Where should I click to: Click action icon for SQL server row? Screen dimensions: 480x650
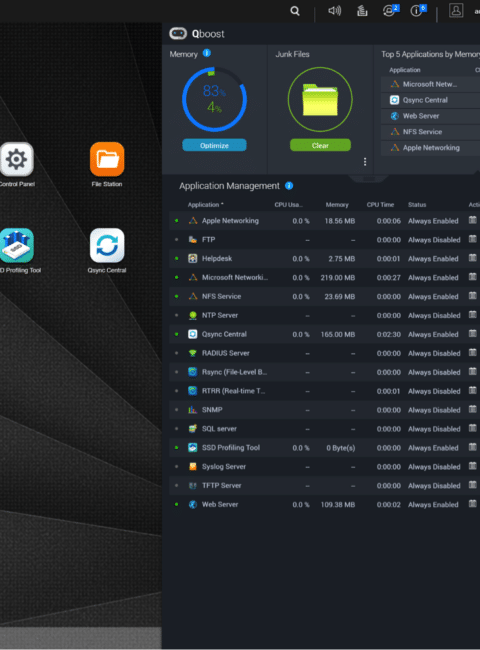click(x=473, y=428)
